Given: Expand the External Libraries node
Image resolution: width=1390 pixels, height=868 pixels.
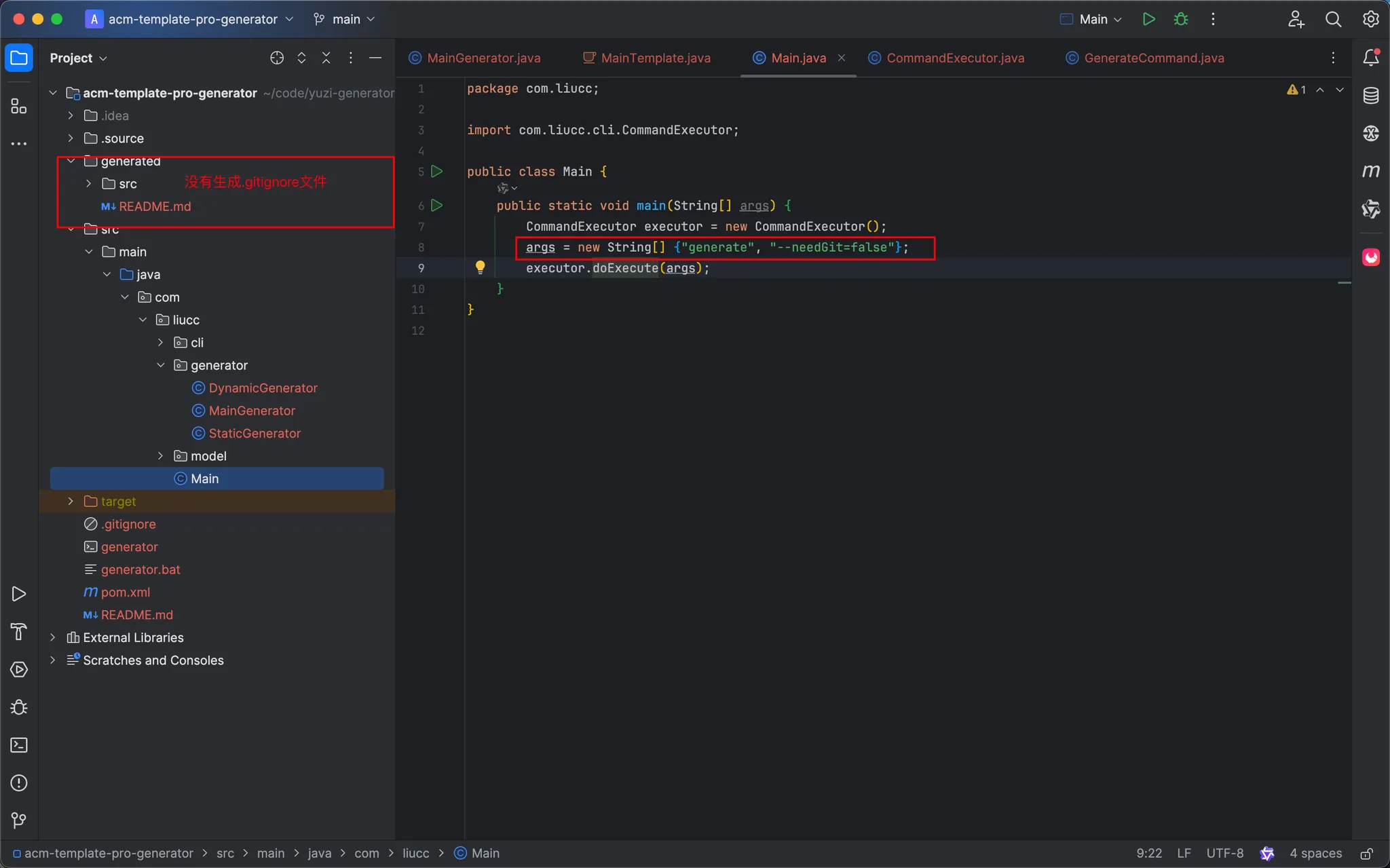Looking at the screenshot, I should click(53, 637).
